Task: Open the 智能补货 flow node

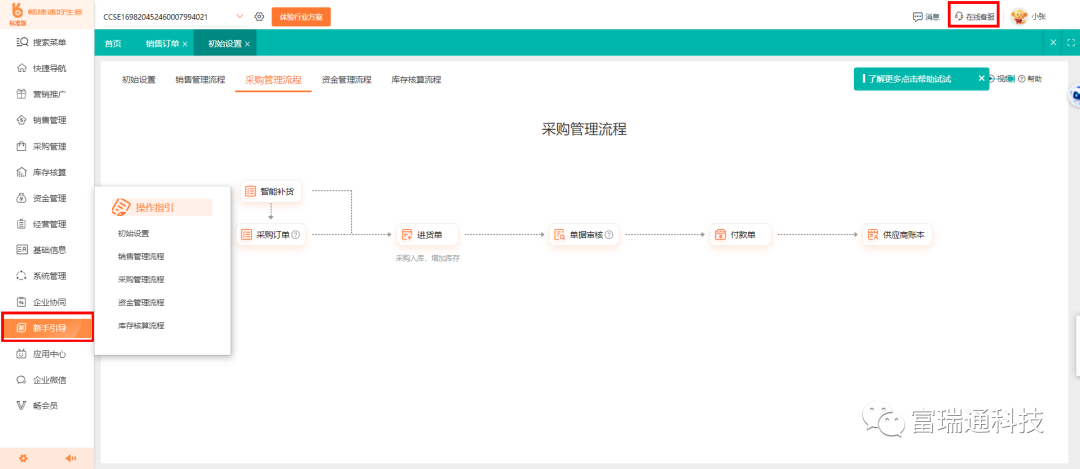Action: coord(271,191)
